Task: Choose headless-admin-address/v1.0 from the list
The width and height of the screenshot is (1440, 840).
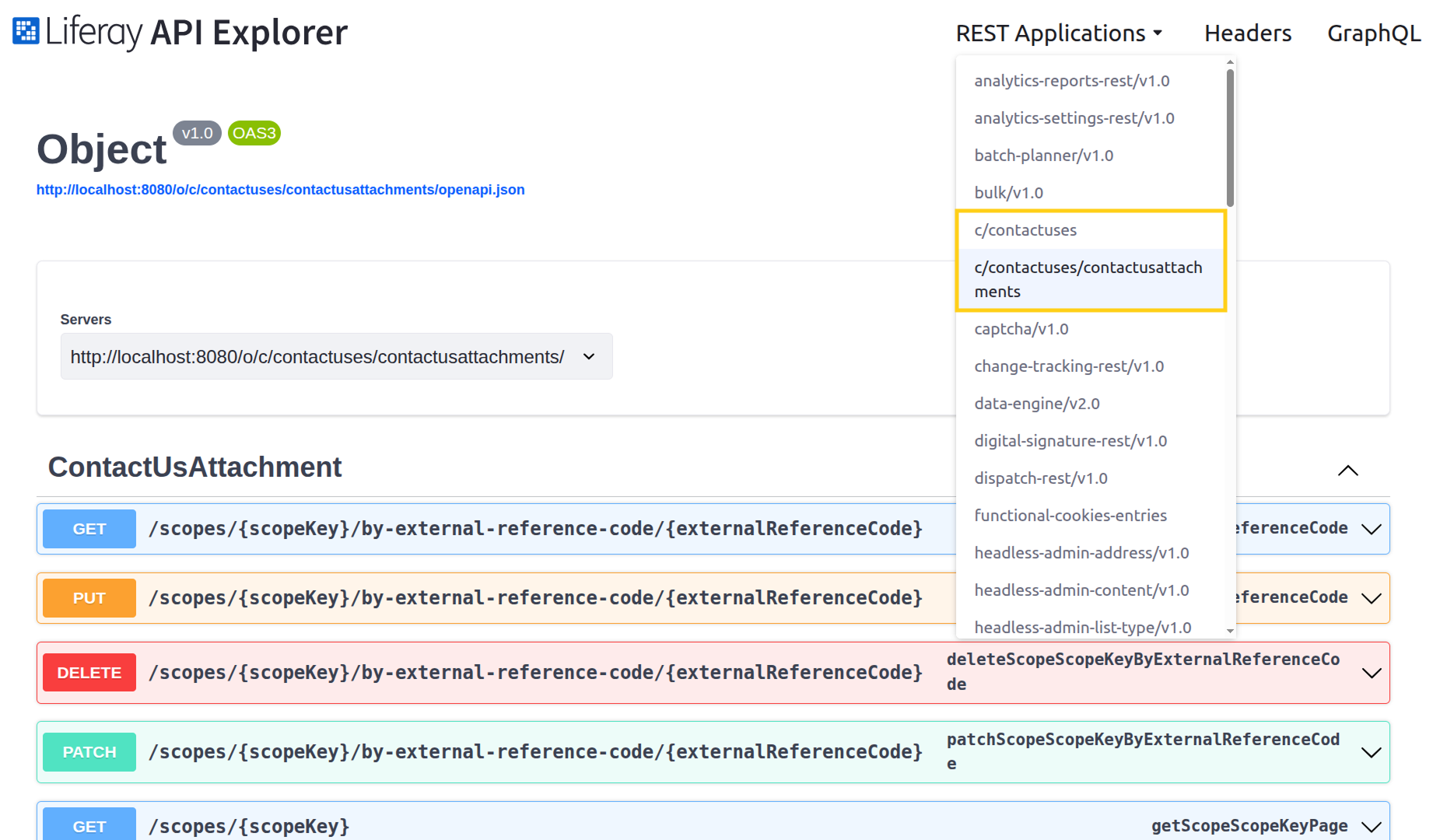Action: pyautogui.click(x=1090, y=553)
